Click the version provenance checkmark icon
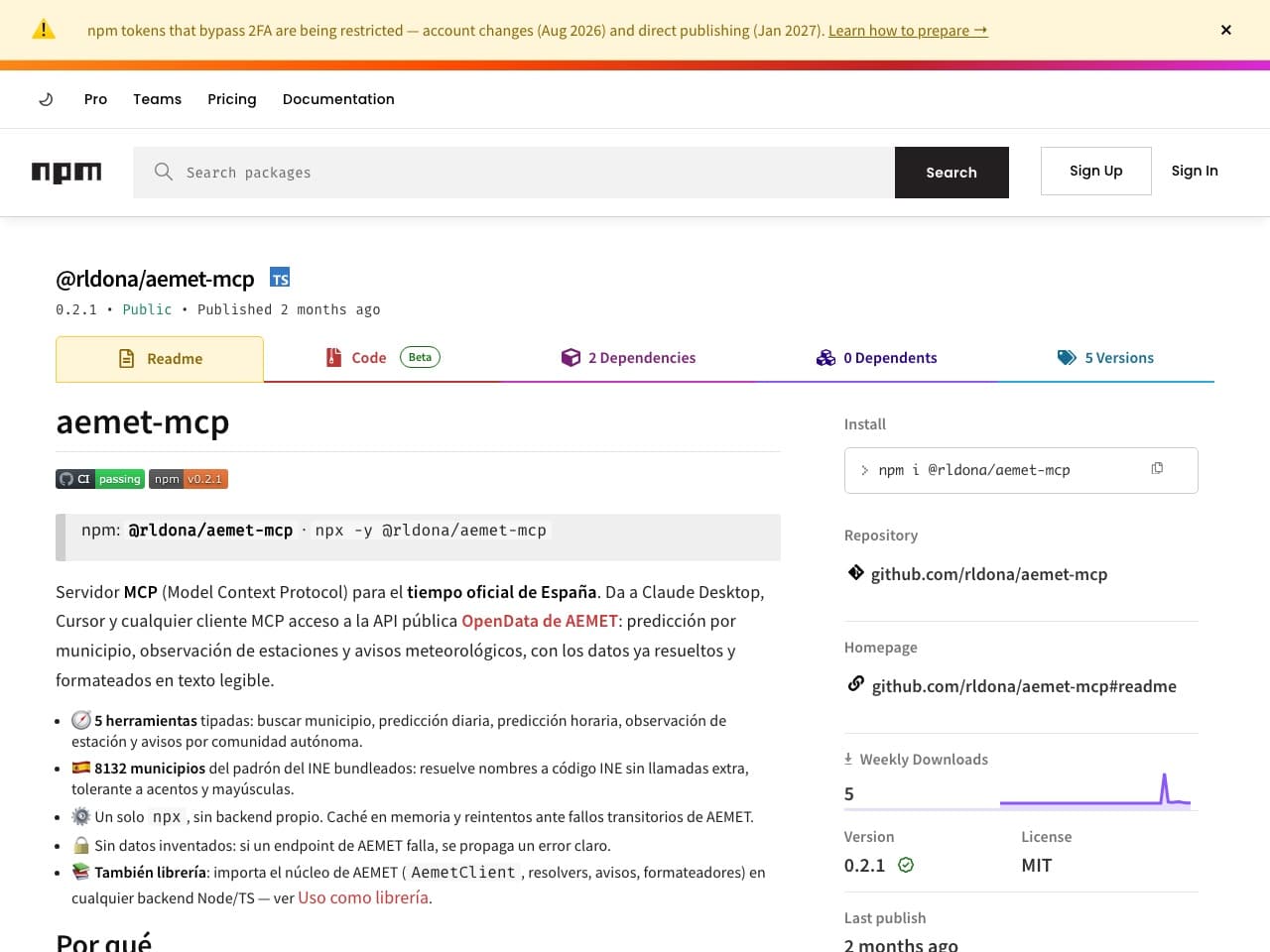Viewport: 1270px width, 952px height. click(x=906, y=865)
